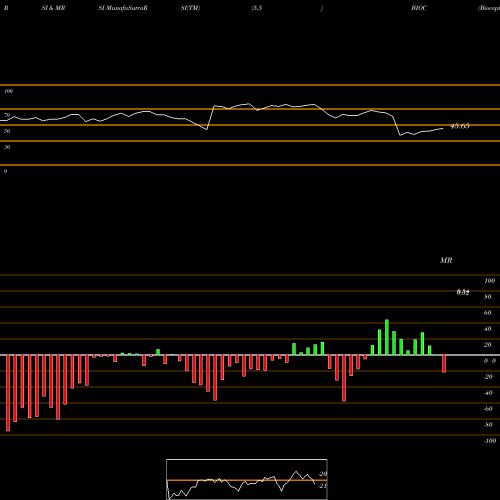Click the MR axis label 40
The image size is (500, 500).
488,329
